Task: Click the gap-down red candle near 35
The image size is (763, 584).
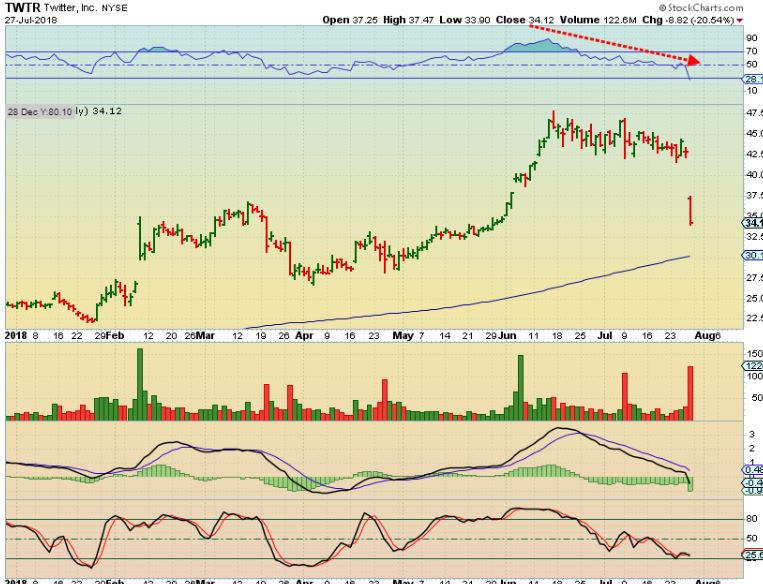Action: point(691,210)
